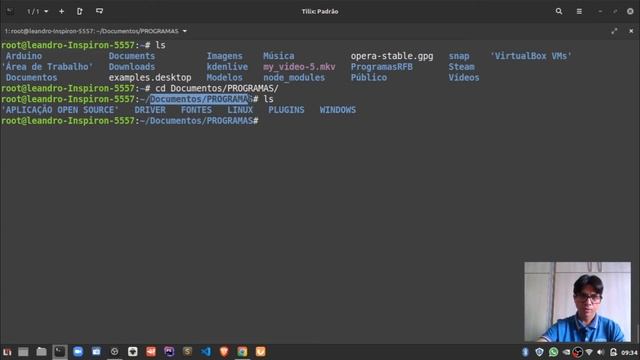Click the ProgramasRFB folder name

tap(382, 67)
